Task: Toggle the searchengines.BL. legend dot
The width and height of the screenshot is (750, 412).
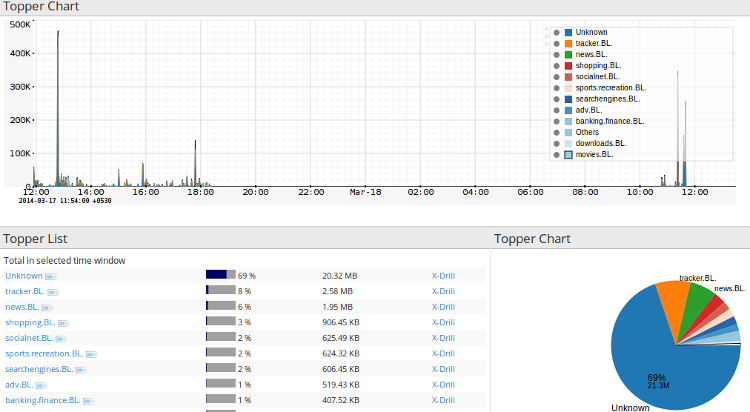Action: 556,100
